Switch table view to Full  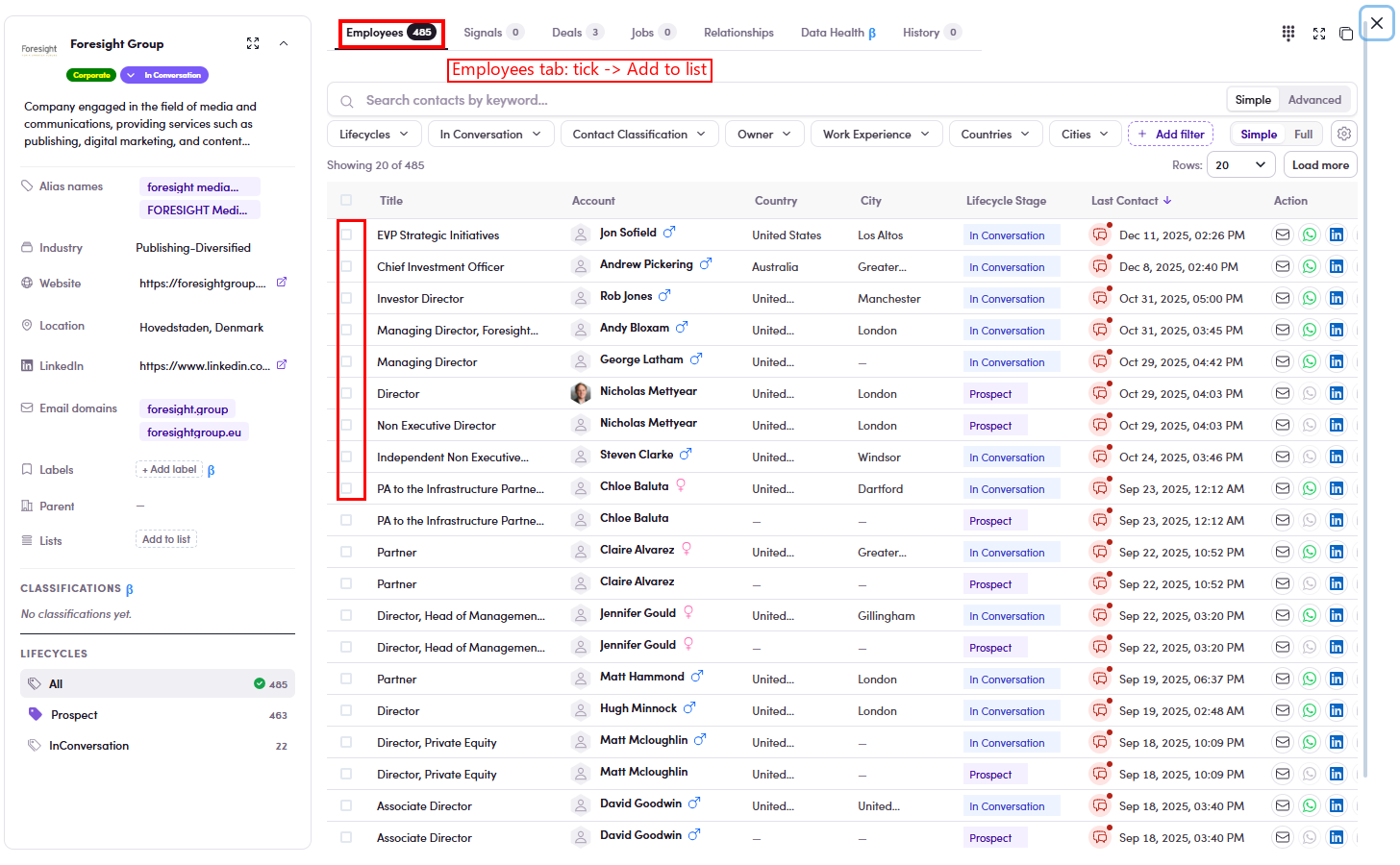(x=1303, y=135)
